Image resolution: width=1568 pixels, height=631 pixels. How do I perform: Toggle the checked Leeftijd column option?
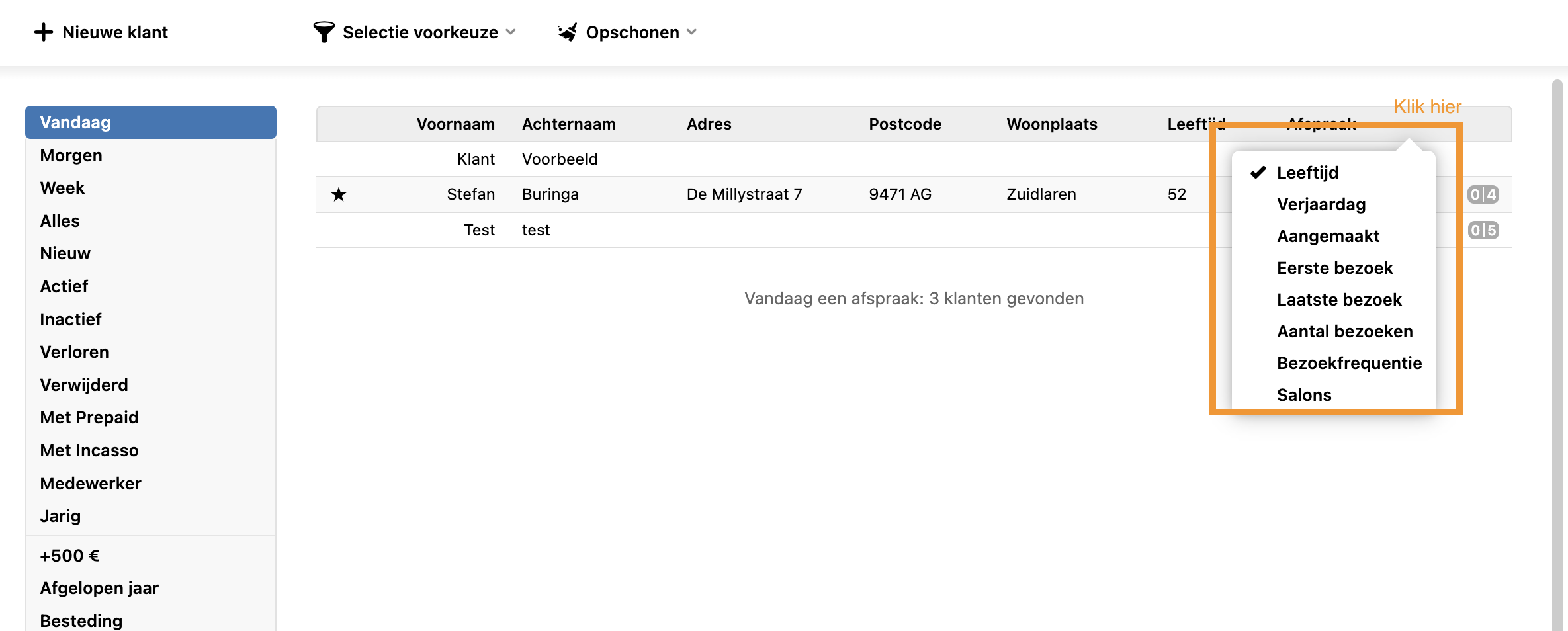1307,173
